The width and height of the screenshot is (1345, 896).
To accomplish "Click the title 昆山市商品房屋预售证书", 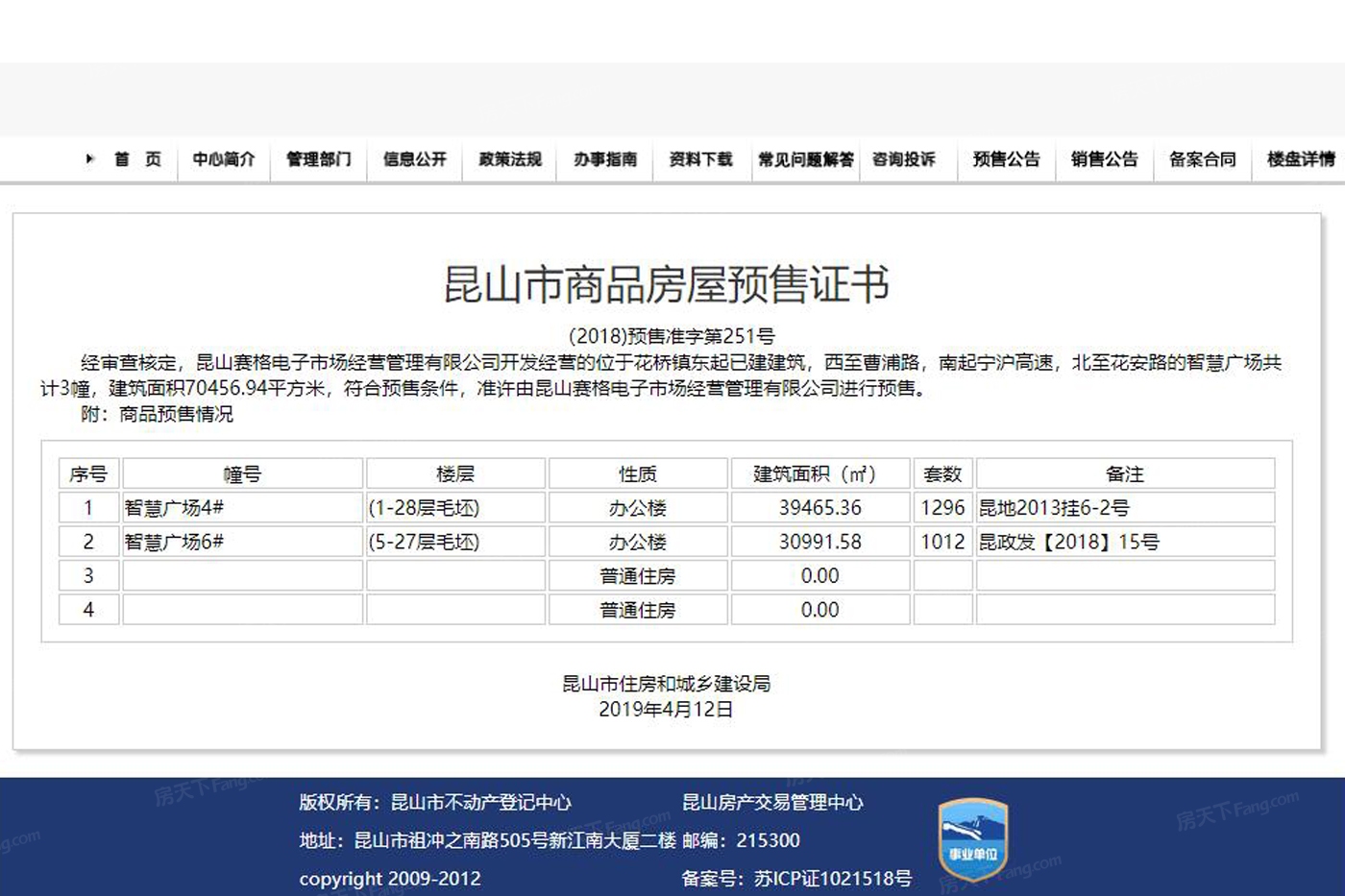I will (666, 284).
